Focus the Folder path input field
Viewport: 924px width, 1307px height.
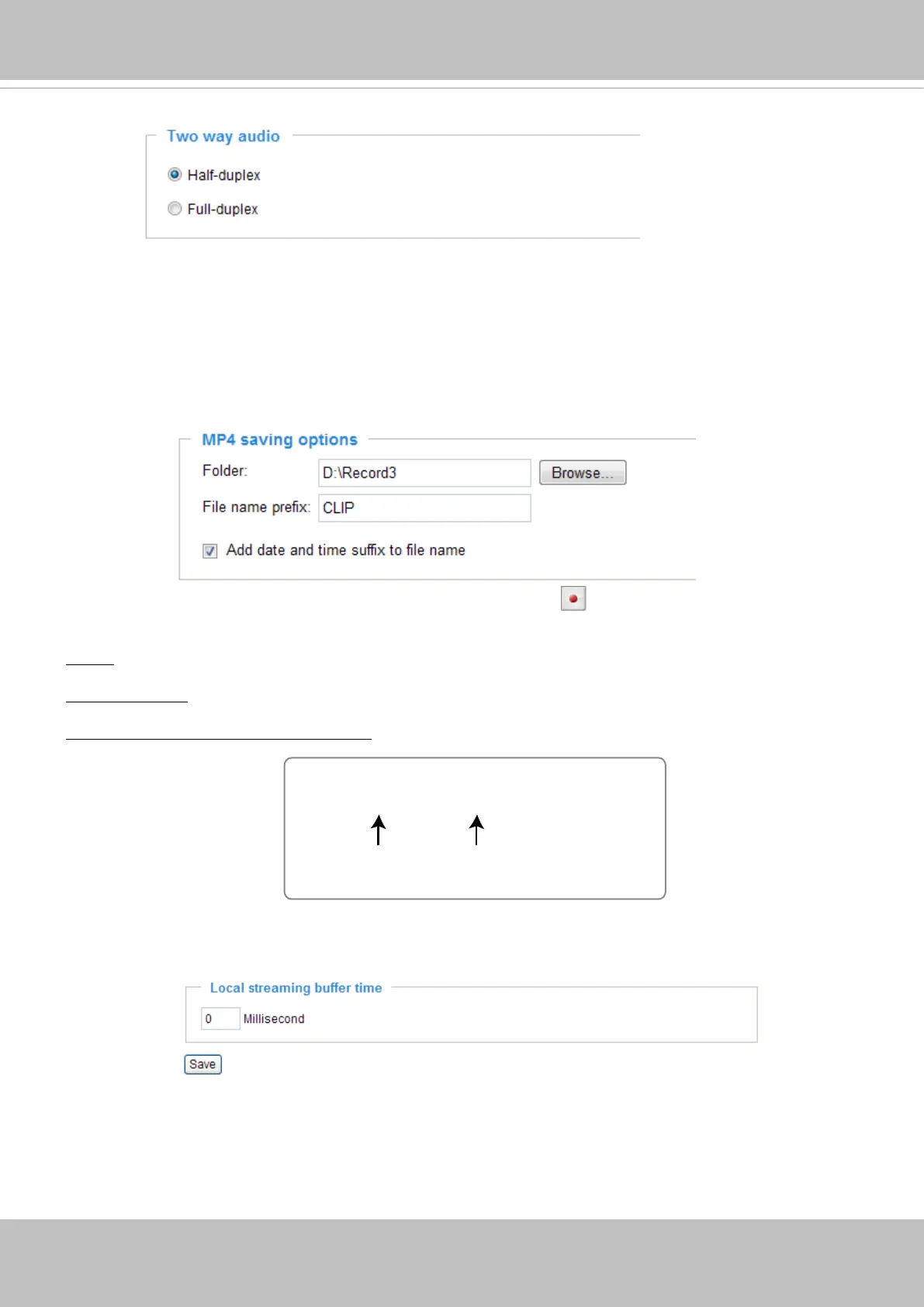point(424,473)
